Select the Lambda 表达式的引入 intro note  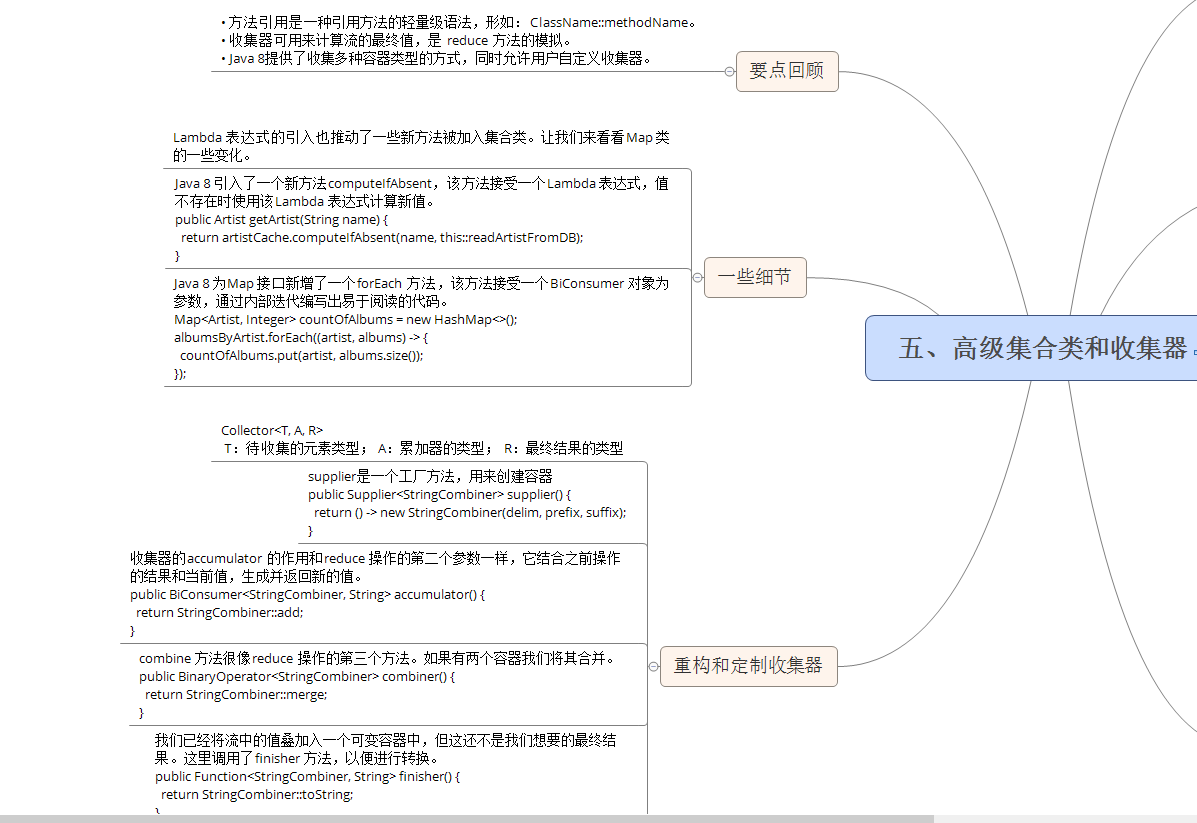pyautogui.click(x=421, y=146)
